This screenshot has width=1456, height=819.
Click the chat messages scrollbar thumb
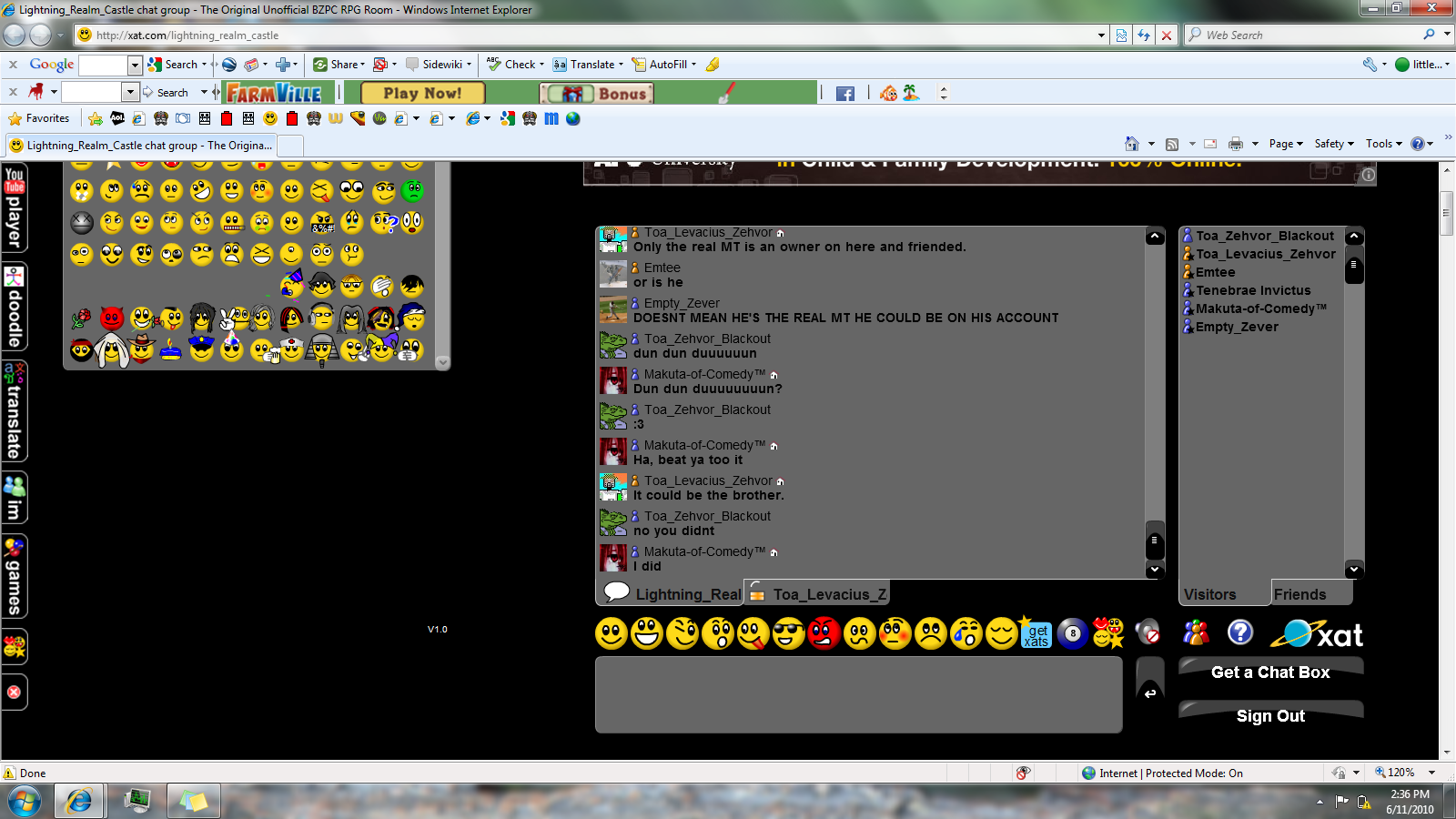click(x=1154, y=540)
